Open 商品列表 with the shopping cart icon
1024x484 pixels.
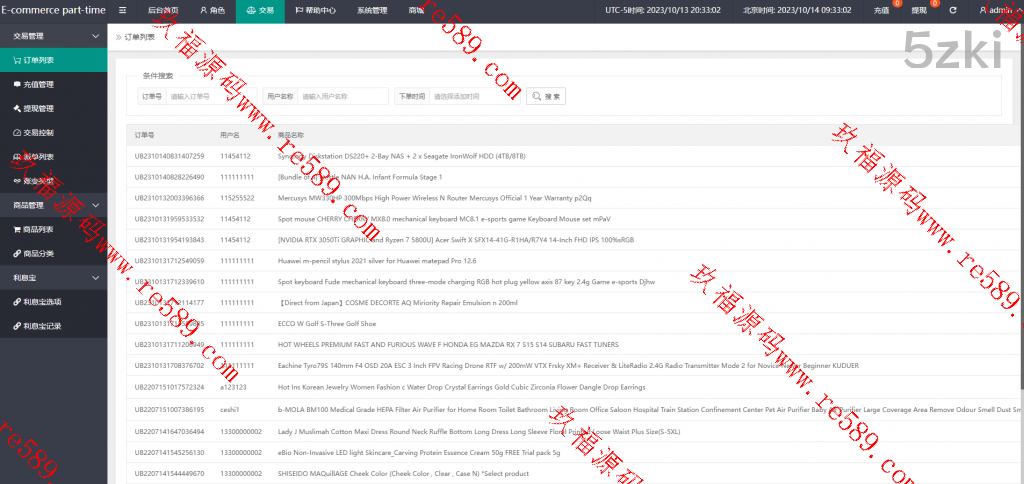[x=40, y=229]
